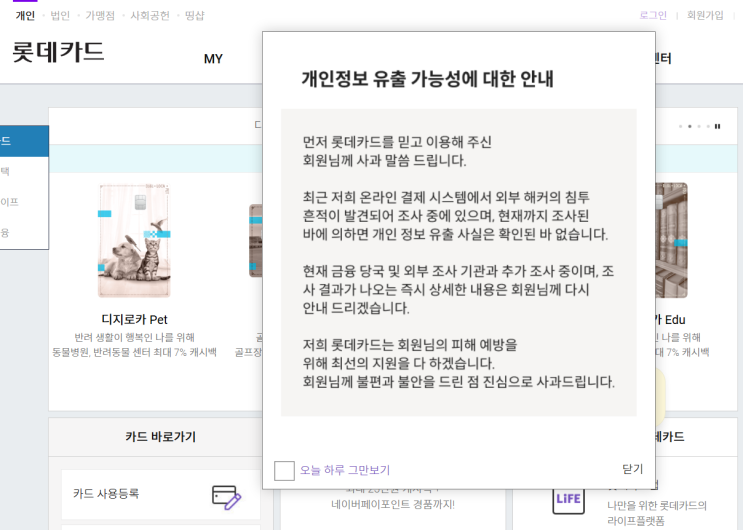The height and width of the screenshot is (530, 743).
Task: Select the 개인 tab
Action: (x=25, y=16)
